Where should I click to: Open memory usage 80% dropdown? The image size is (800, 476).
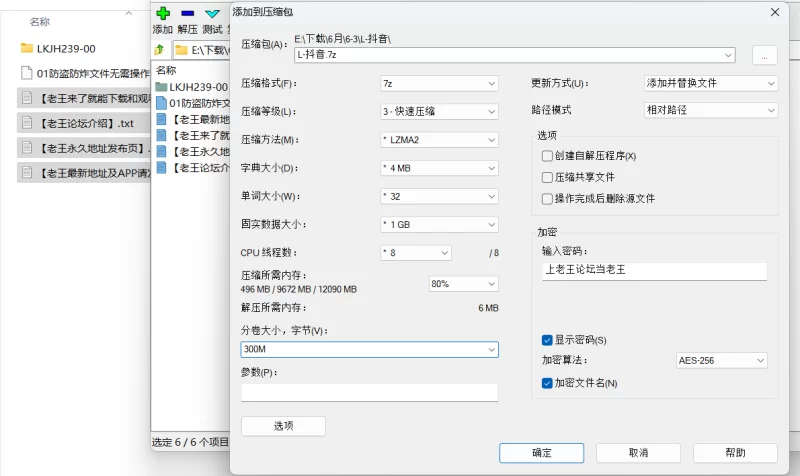463,284
